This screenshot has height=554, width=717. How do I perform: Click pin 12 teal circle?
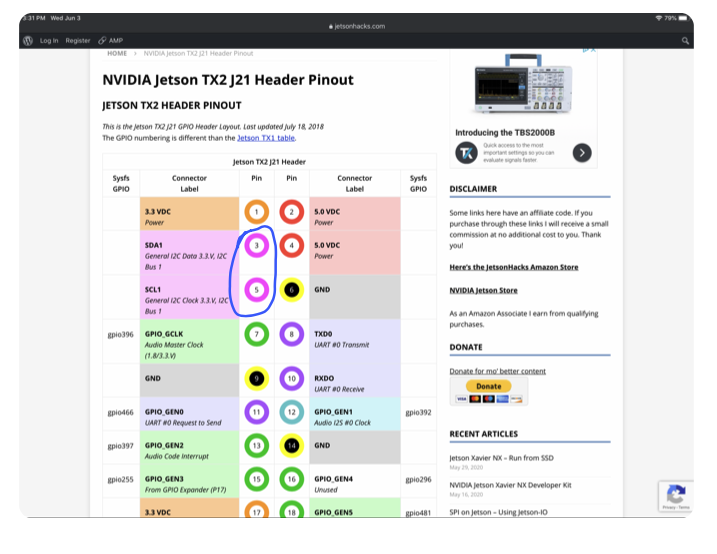pos(292,412)
